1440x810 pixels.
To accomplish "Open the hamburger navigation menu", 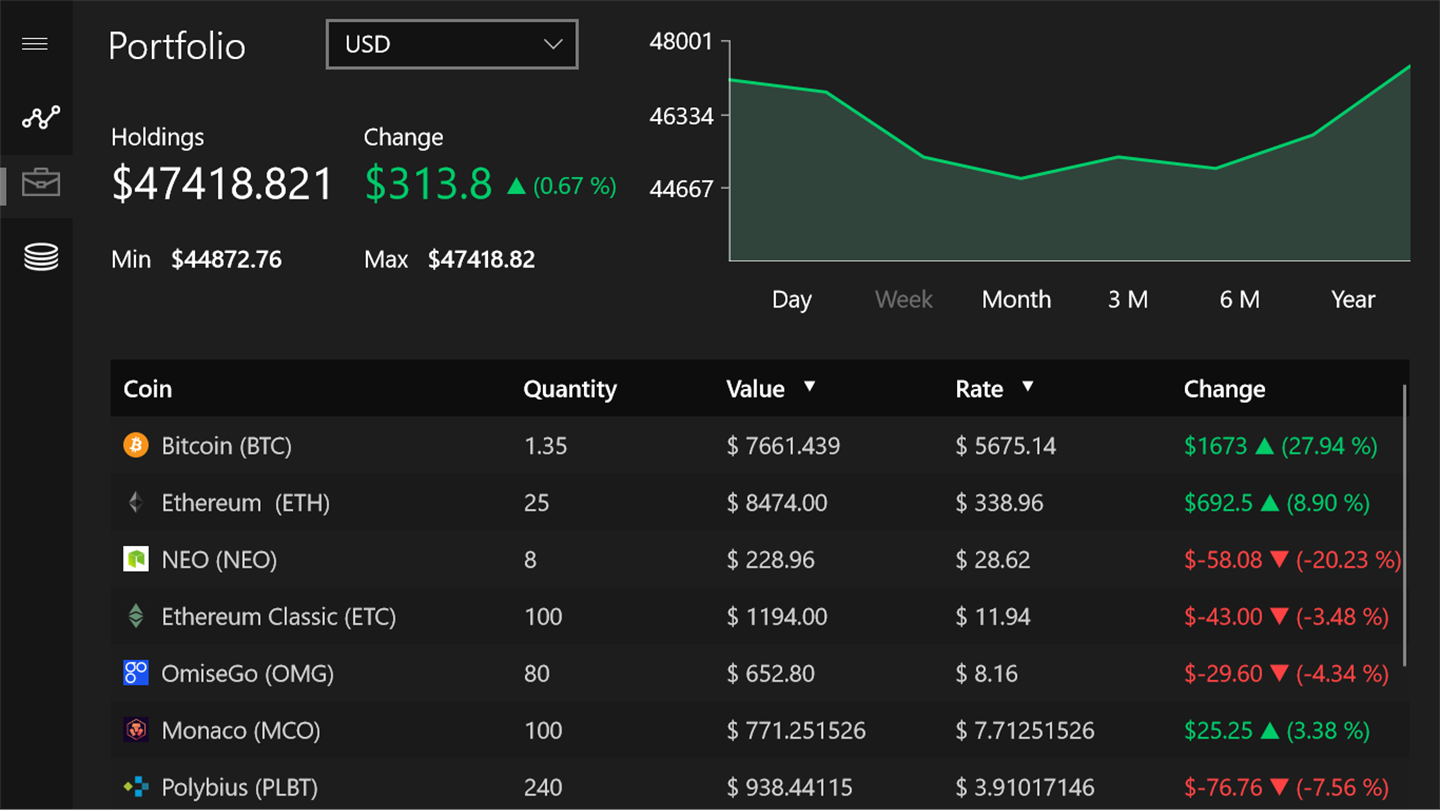I will pos(35,44).
